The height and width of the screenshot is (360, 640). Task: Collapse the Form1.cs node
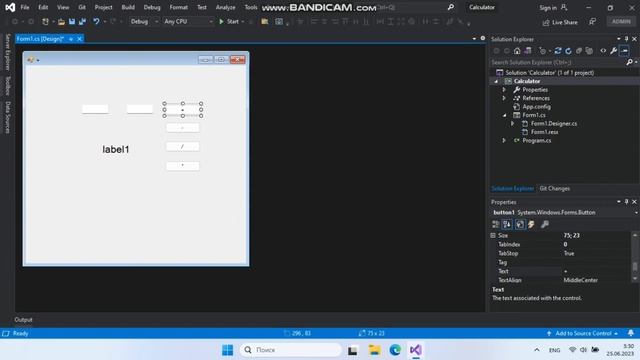[x=504, y=115]
